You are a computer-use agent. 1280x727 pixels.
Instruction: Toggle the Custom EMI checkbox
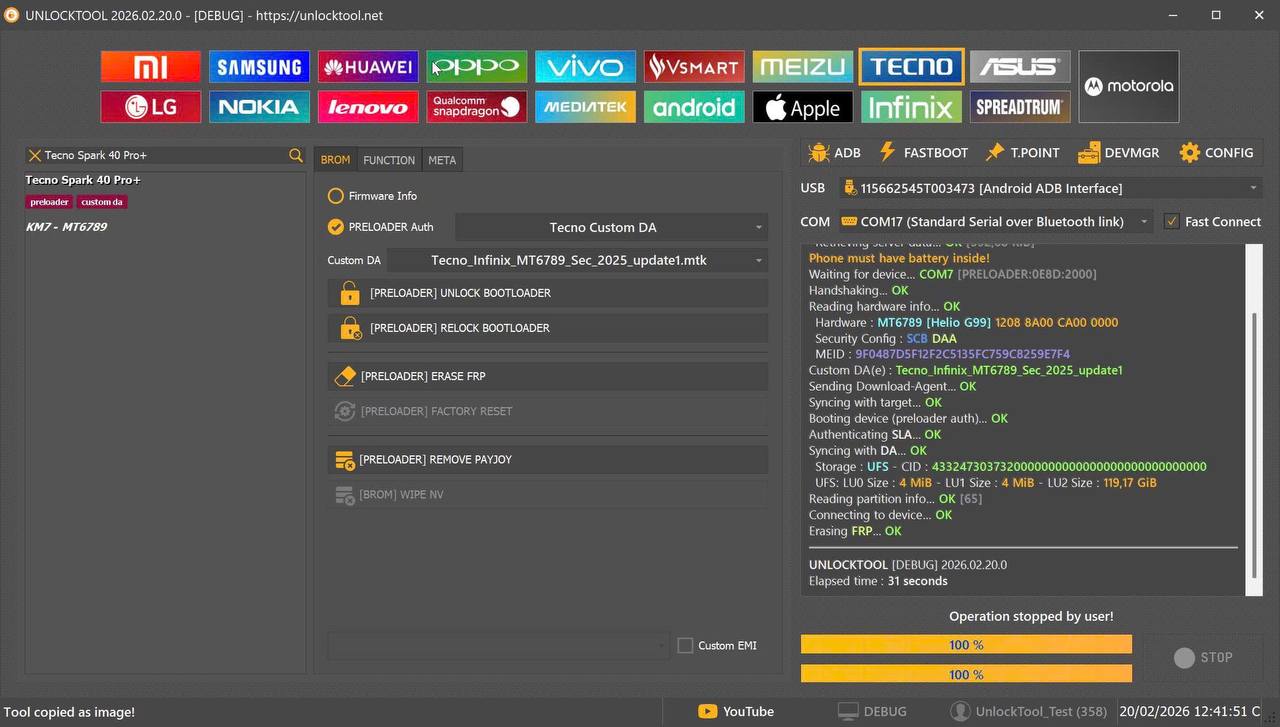685,645
